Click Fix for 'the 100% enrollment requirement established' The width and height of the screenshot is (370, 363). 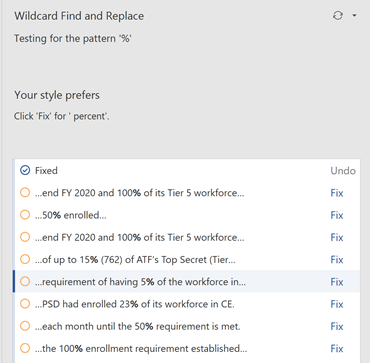pyautogui.click(x=337, y=349)
